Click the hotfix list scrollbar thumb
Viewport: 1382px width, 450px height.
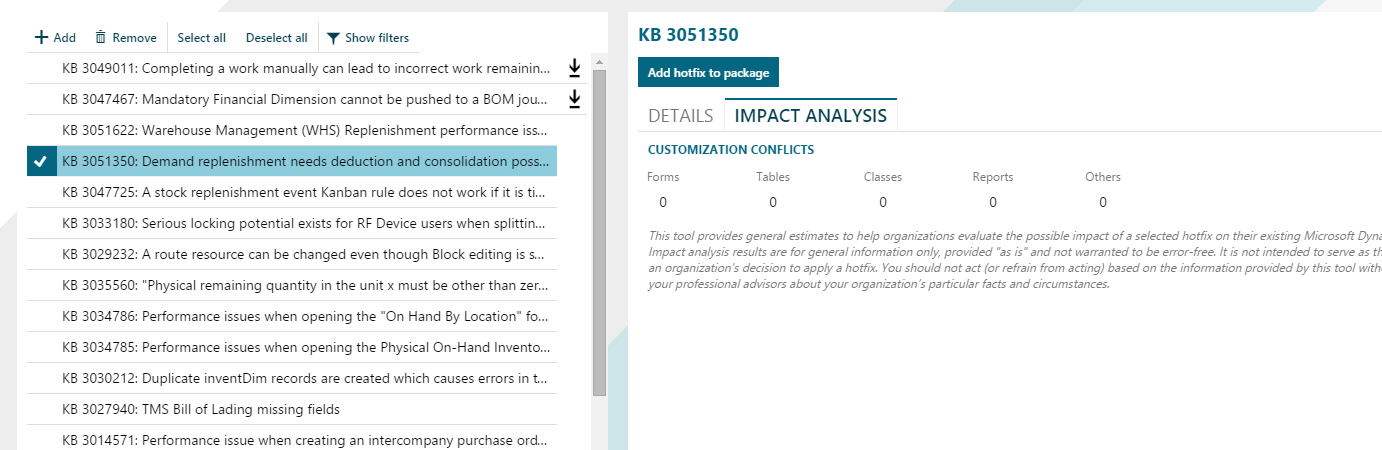click(599, 230)
